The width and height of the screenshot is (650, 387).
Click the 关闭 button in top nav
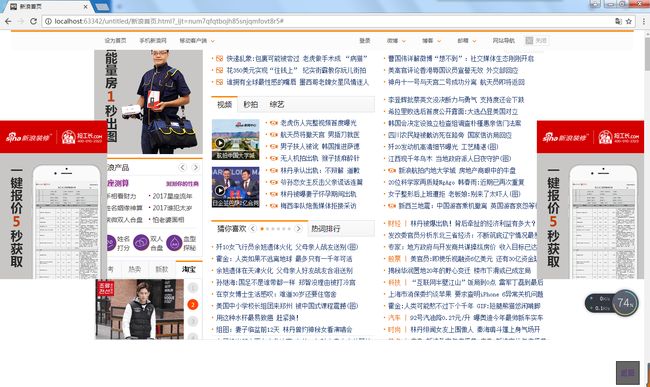[537, 41]
